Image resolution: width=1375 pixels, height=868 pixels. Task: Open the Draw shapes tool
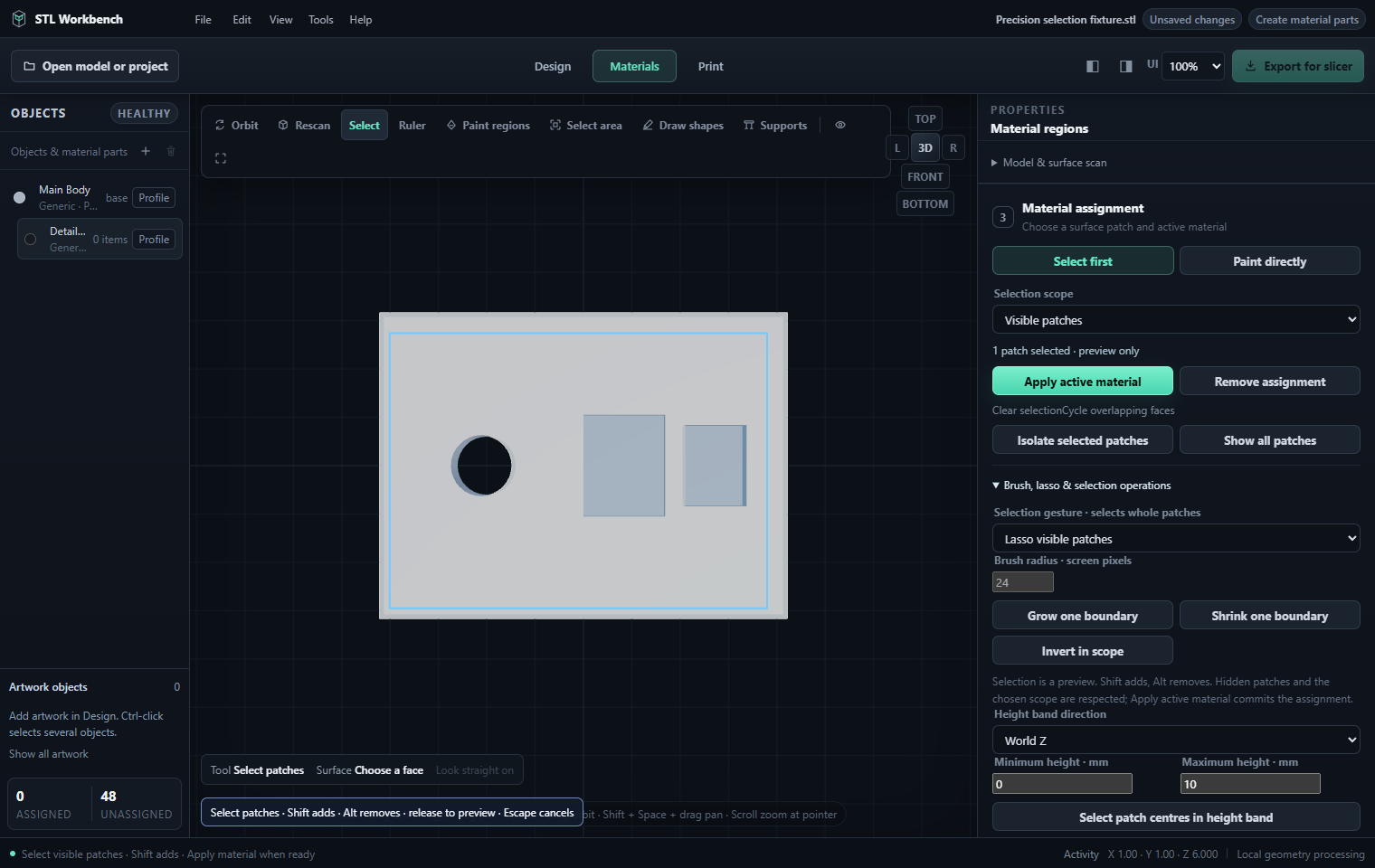tap(683, 126)
